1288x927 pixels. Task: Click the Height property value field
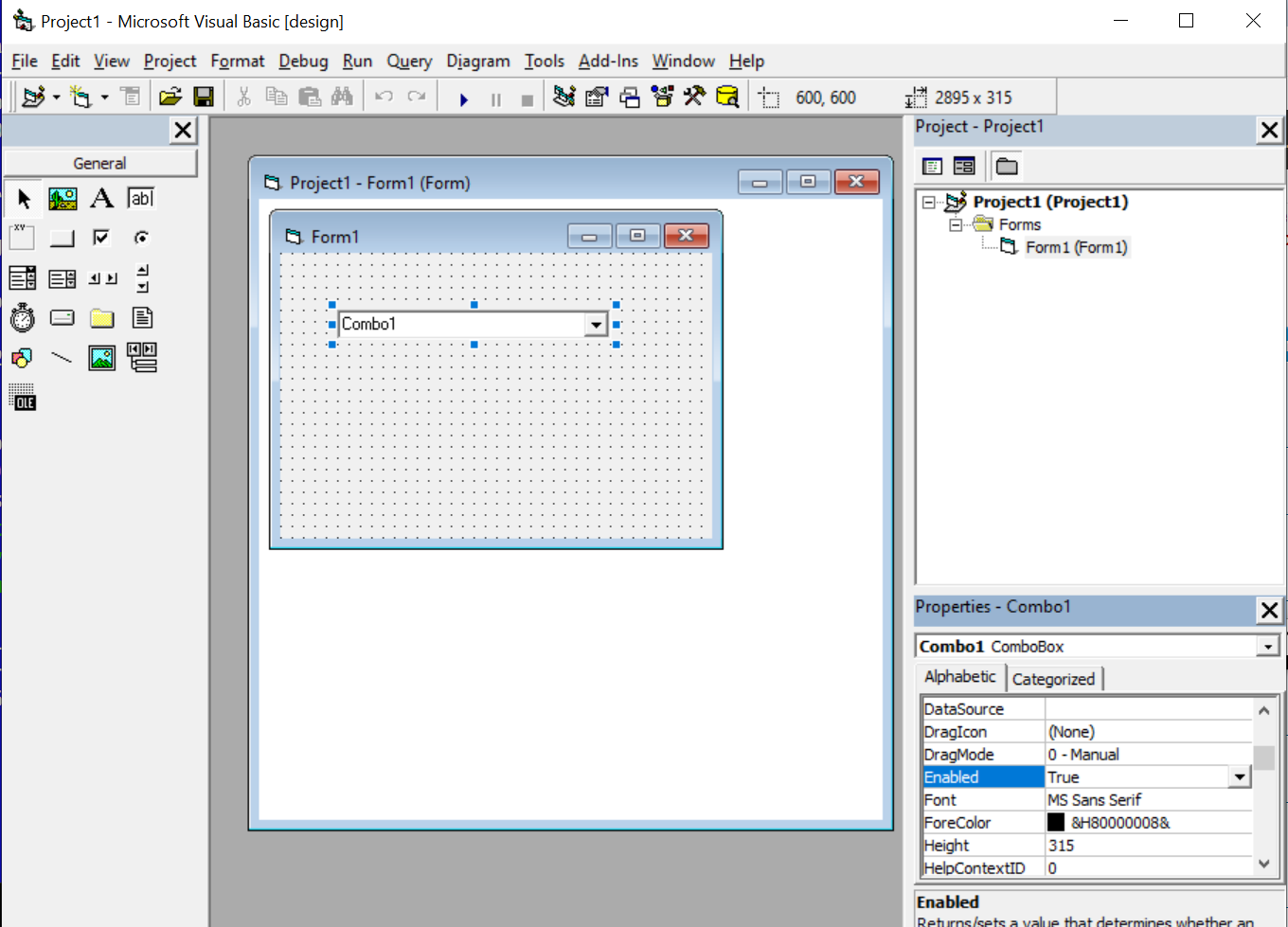pyautogui.click(x=1148, y=846)
